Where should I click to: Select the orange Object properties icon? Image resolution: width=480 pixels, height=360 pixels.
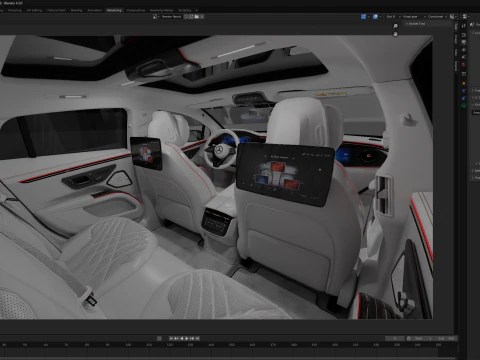click(464, 83)
